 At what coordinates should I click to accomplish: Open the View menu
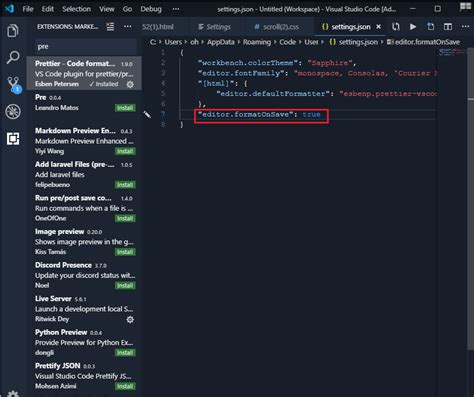point(107,9)
